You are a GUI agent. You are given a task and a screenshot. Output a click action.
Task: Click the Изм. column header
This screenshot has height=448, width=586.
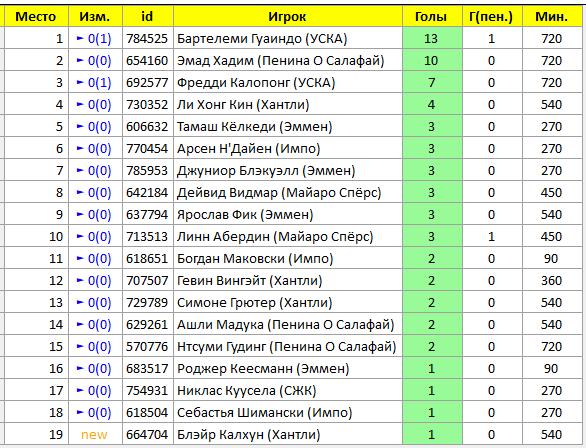tap(95, 16)
